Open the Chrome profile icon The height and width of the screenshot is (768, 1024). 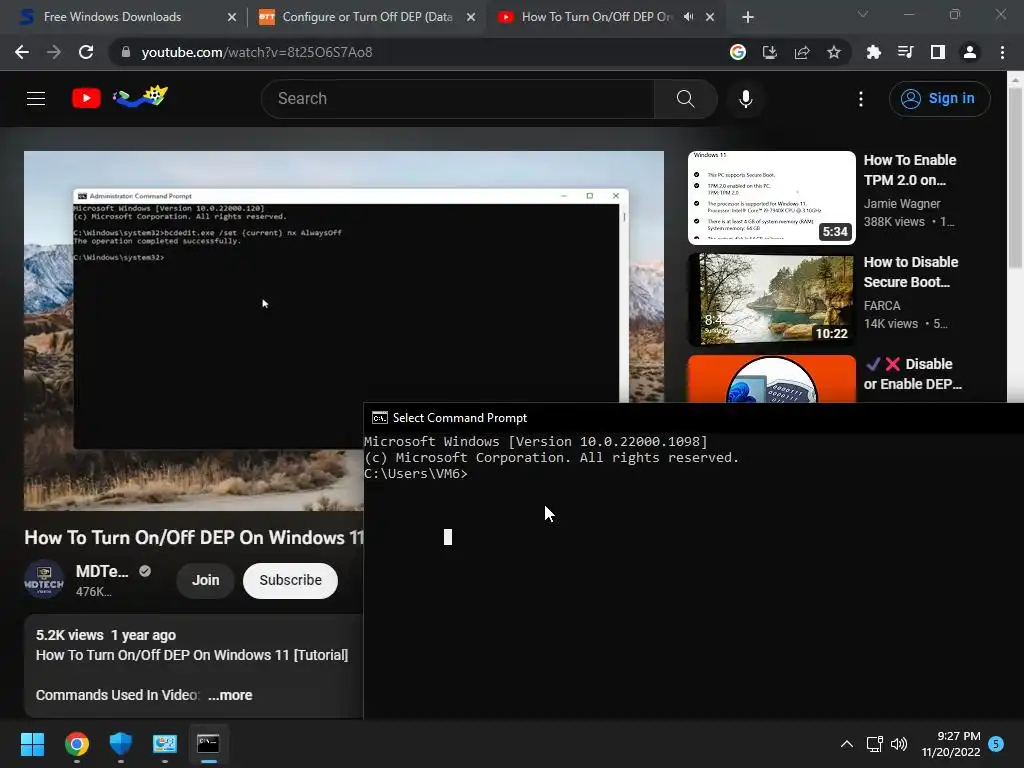coord(969,52)
